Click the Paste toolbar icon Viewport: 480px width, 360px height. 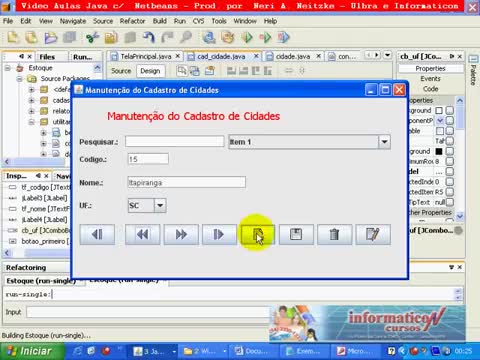130,37
